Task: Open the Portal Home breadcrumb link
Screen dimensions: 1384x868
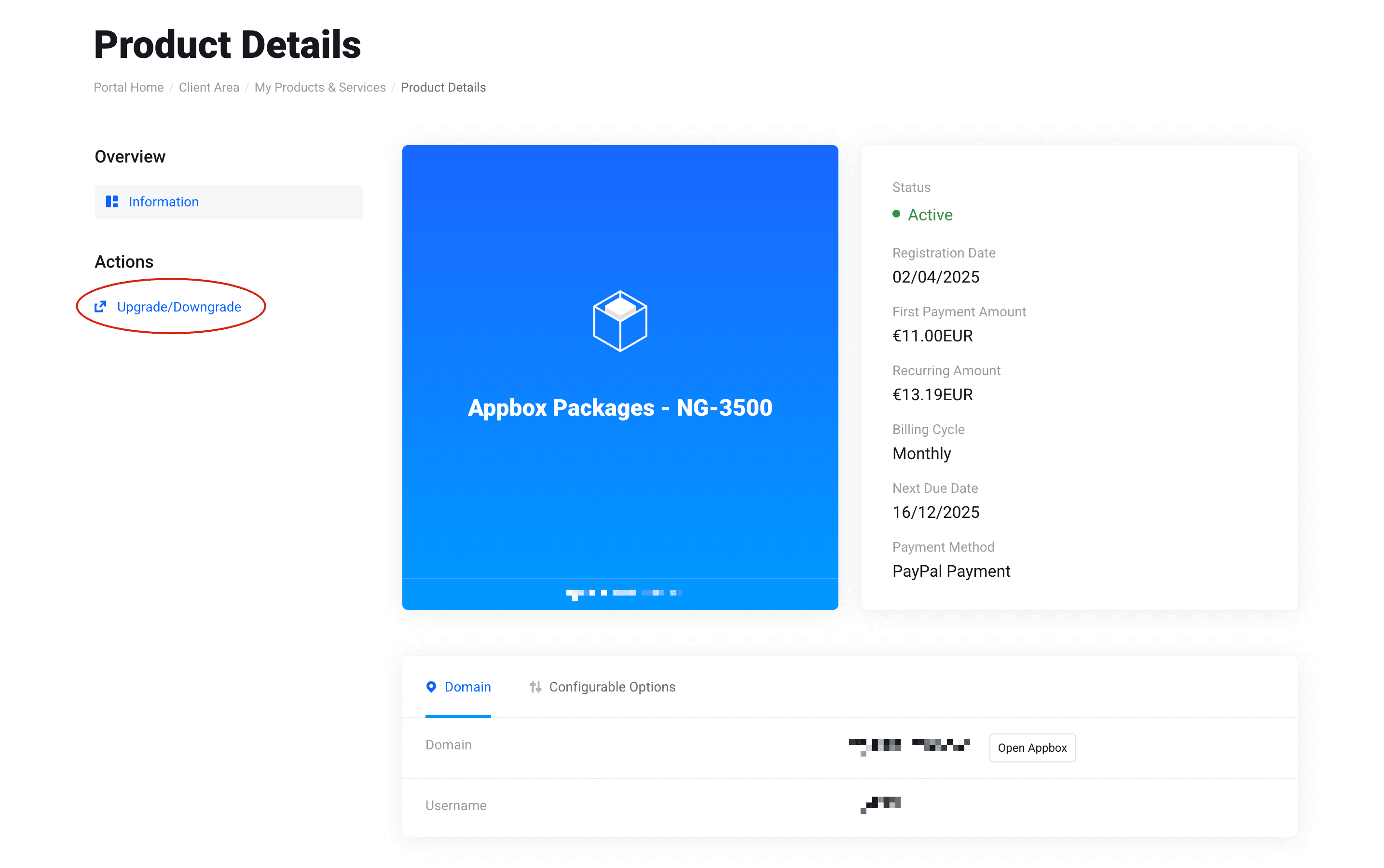Action: [129, 87]
